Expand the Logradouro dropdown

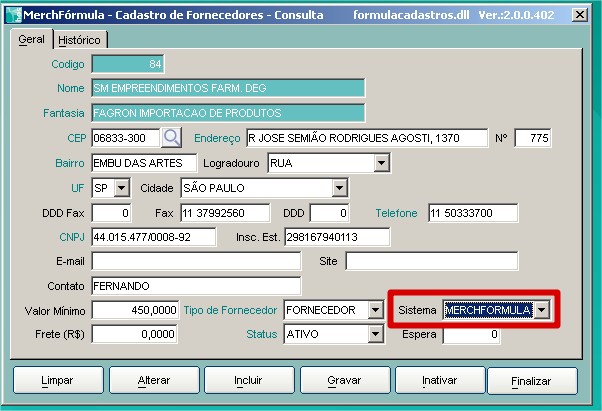pyautogui.click(x=381, y=163)
